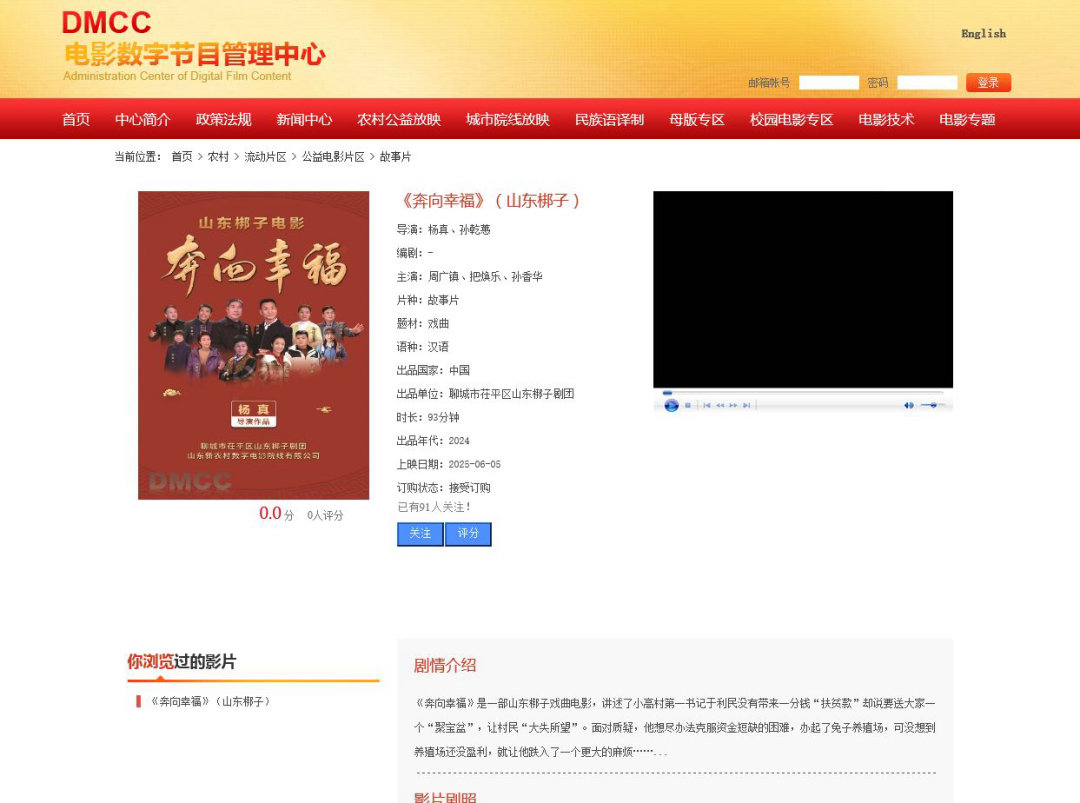Screen dimensions: 1080x803
Task: Click the 订购状态 接受订购 line
Action: (444, 488)
